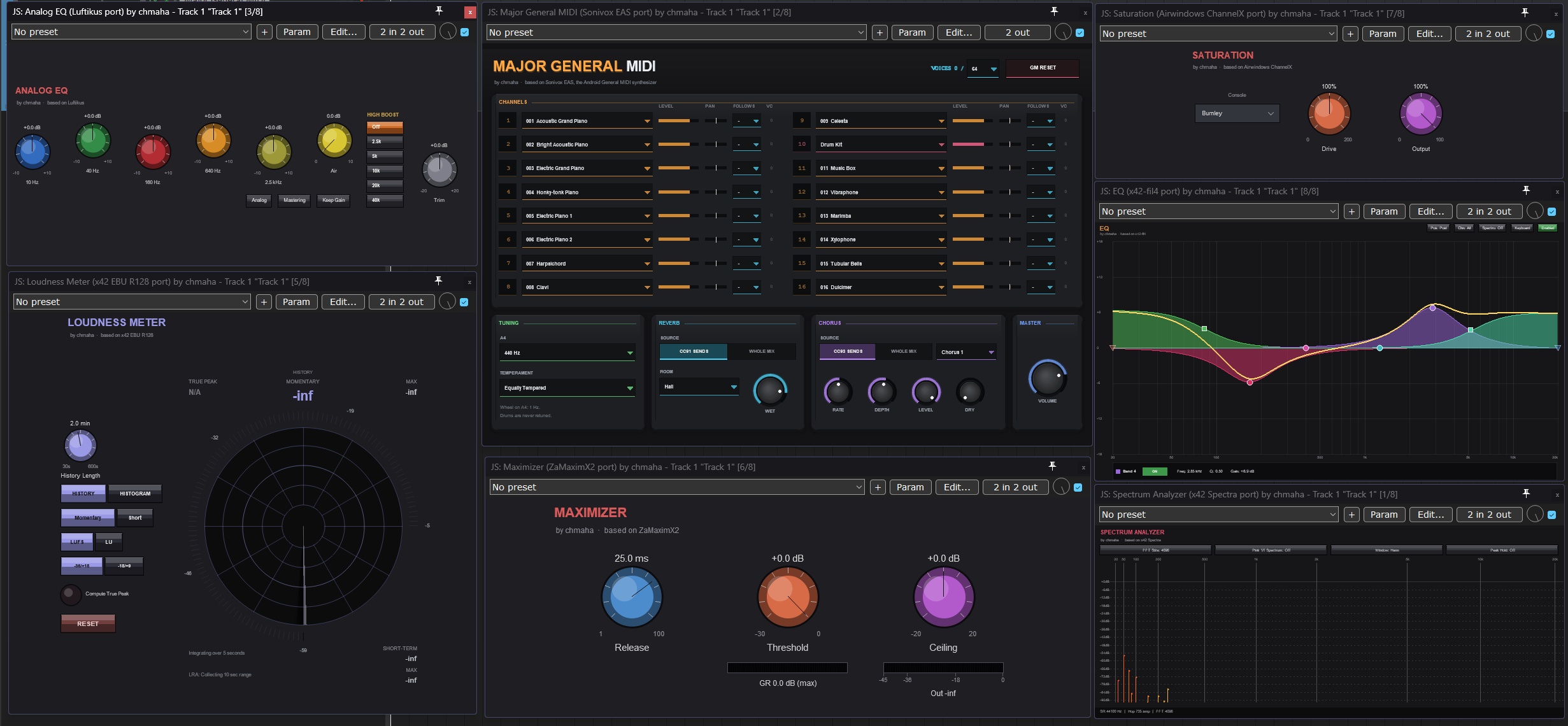Image resolution: width=1568 pixels, height=726 pixels.
Task: Expand the 001 Acoustic Grand Piano instrument list
Action: click(x=587, y=121)
